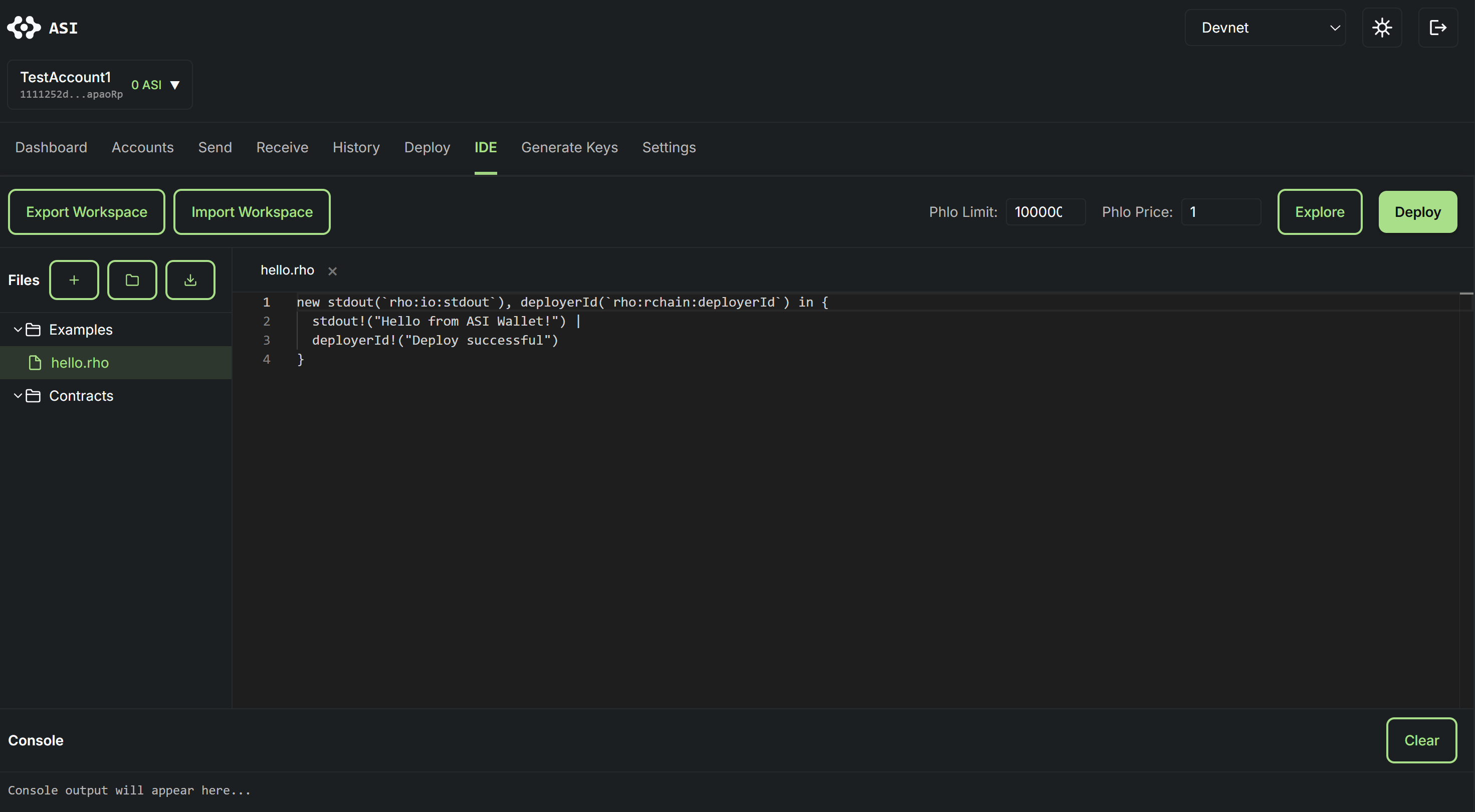Click the Export Workspace button
1475x812 pixels.
tap(87, 212)
